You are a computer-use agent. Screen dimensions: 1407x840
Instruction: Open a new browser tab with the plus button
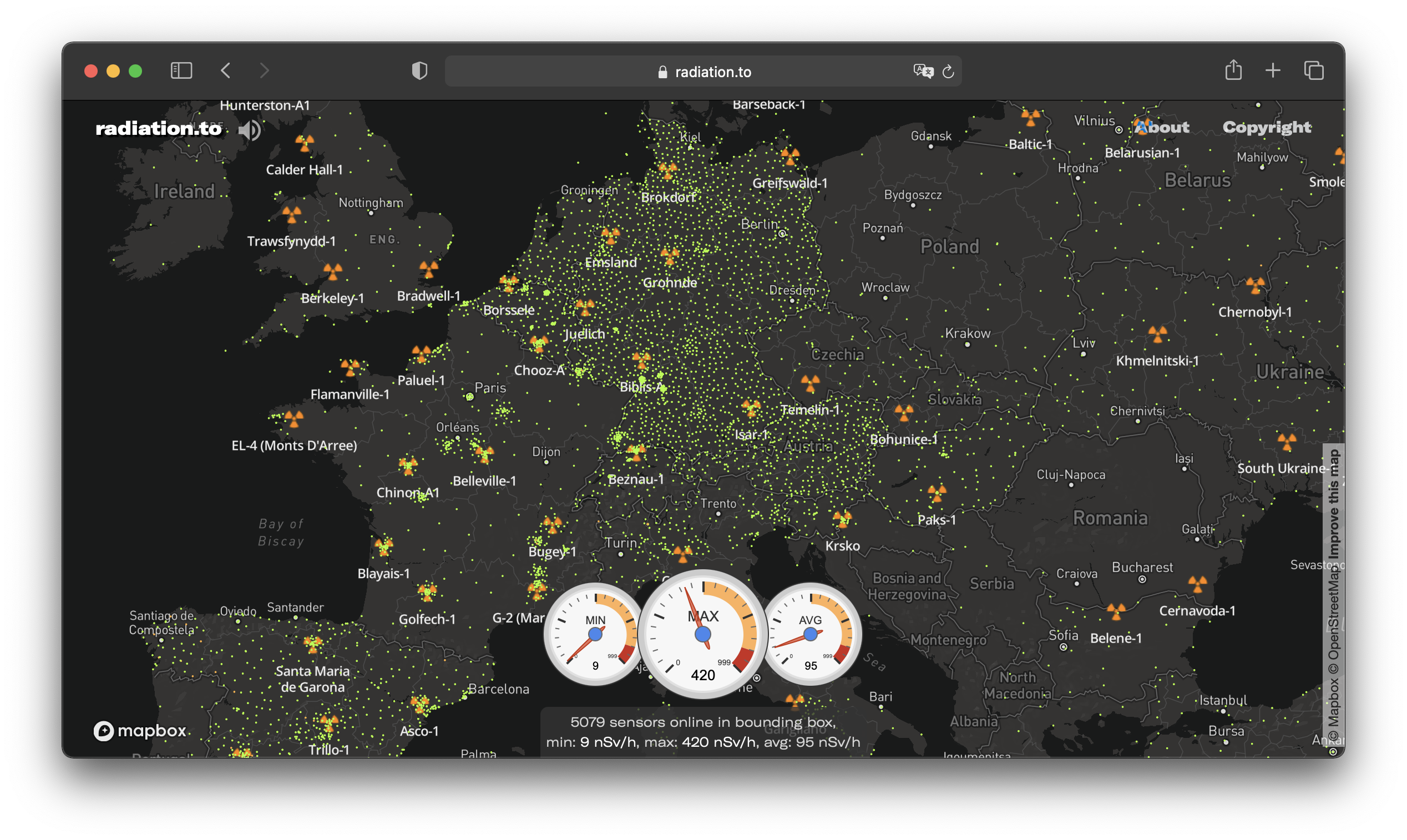tap(1273, 70)
